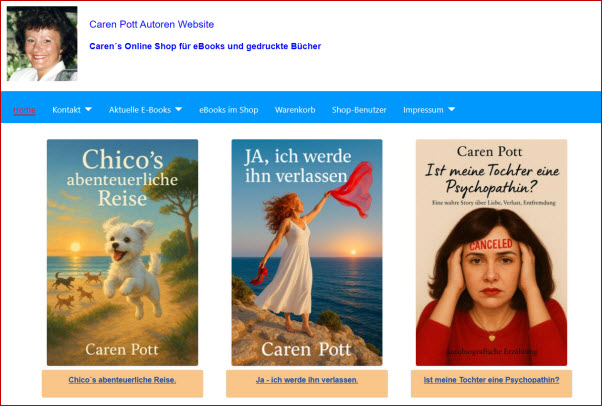Open the 'Ist meine Tochter eine Psychopathin' cover

pos(491,252)
